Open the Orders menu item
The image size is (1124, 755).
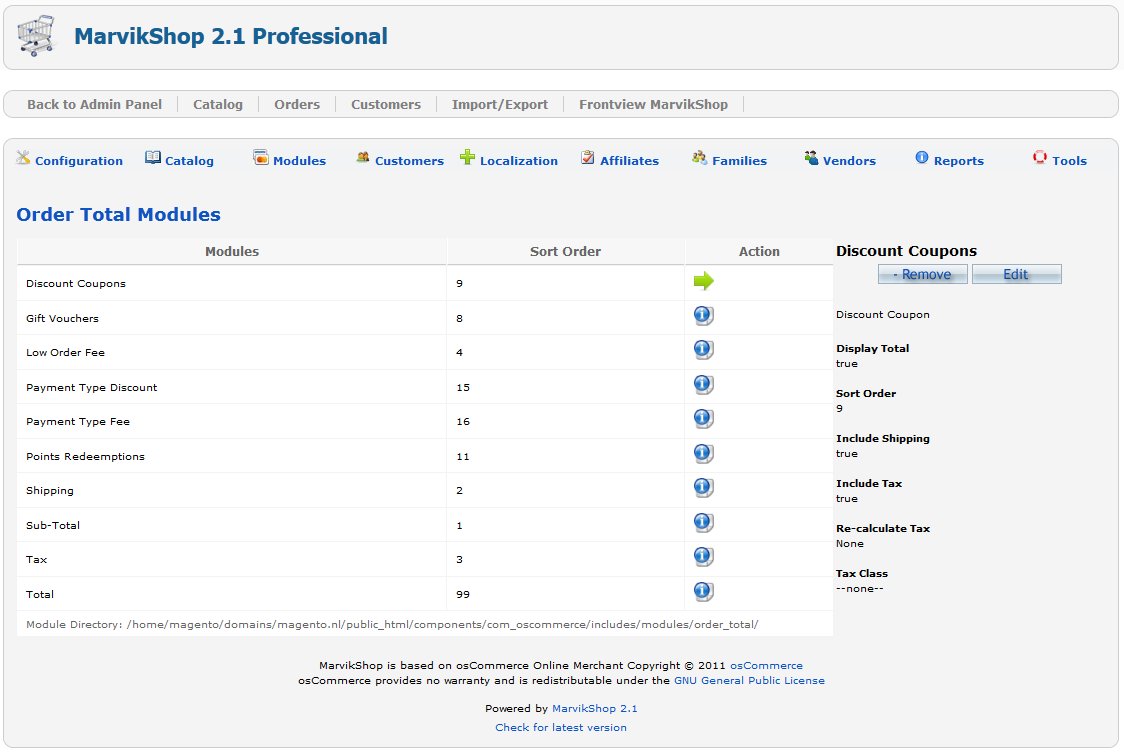(297, 105)
